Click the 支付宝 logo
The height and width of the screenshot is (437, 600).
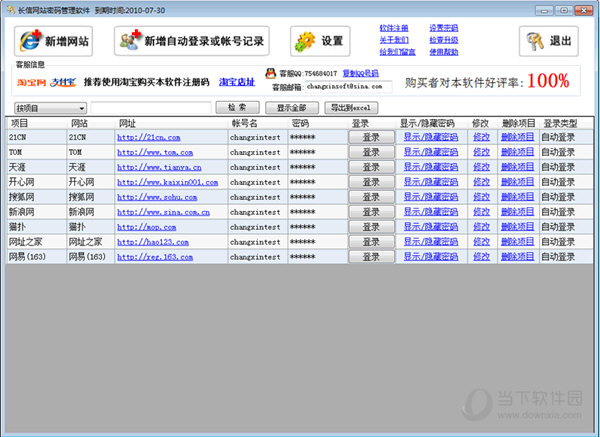(x=63, y=82)
